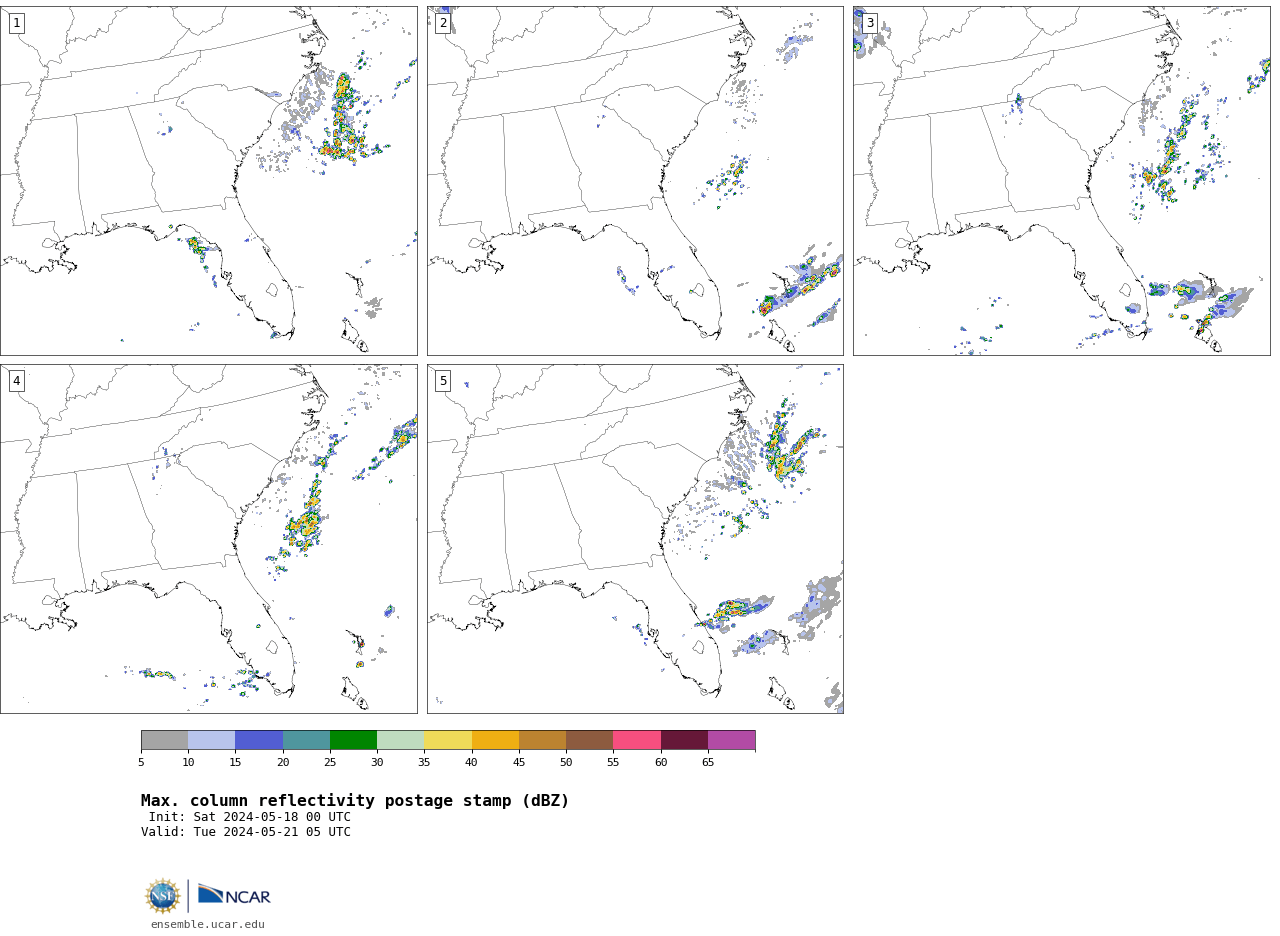This screenshot has height=936, width=1280.
Task: Click the colorbar tick label 65
Action: pos(708,763)
